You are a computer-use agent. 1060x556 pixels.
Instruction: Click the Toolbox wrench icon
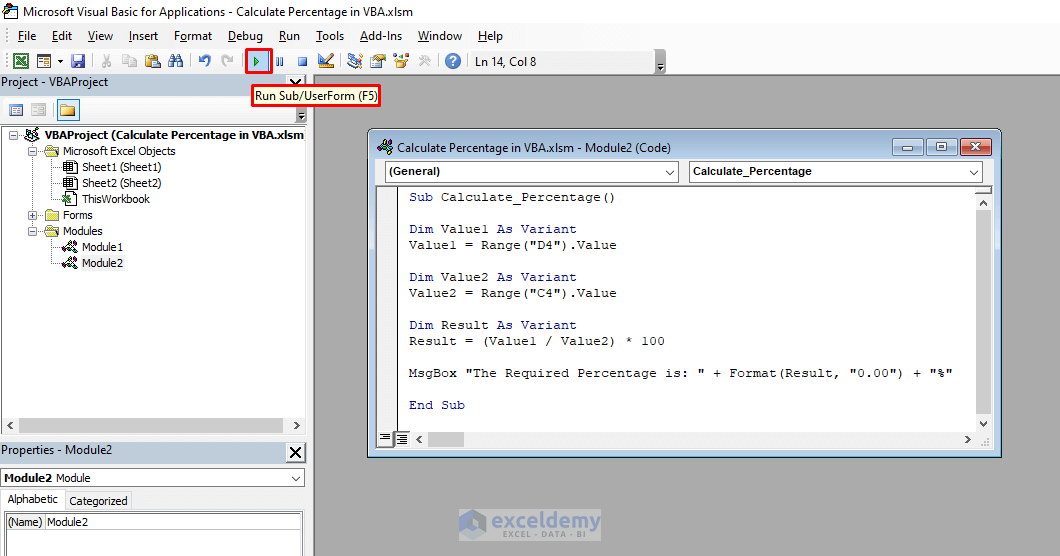[x=425, y=62]
